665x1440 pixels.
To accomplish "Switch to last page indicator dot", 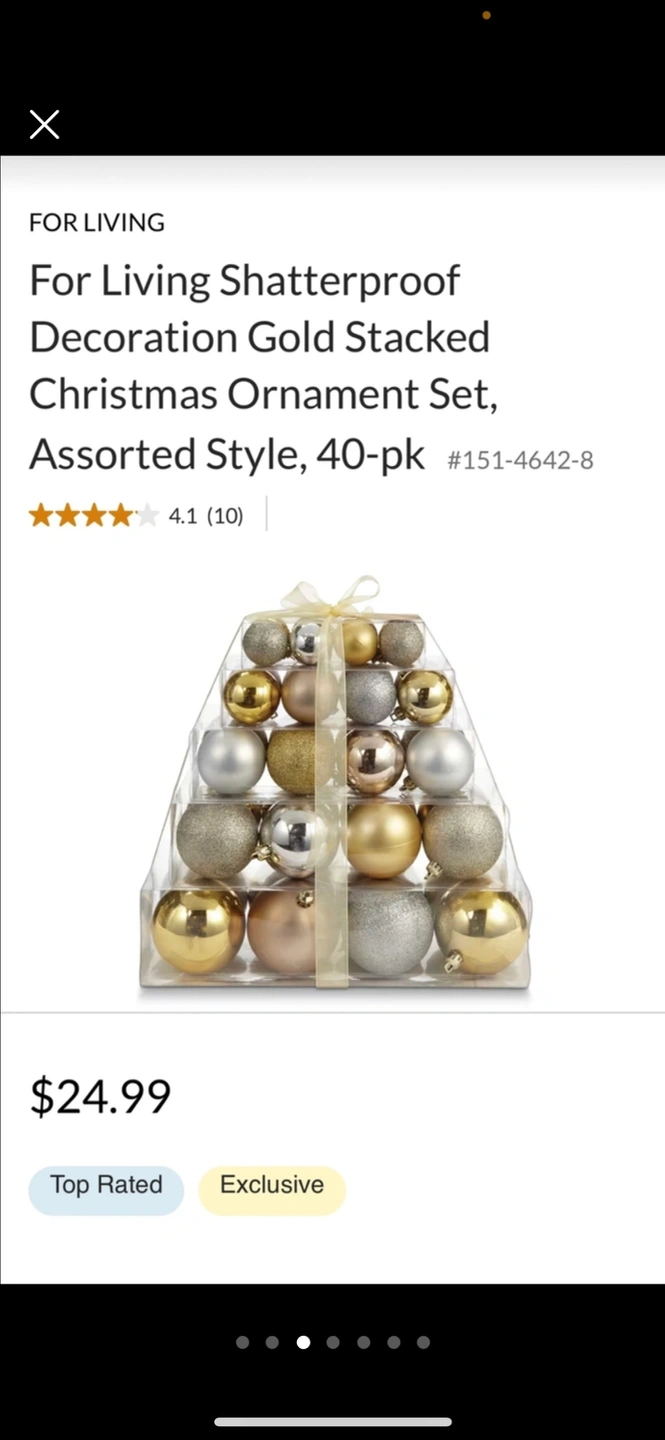I will coord(423,1342).
